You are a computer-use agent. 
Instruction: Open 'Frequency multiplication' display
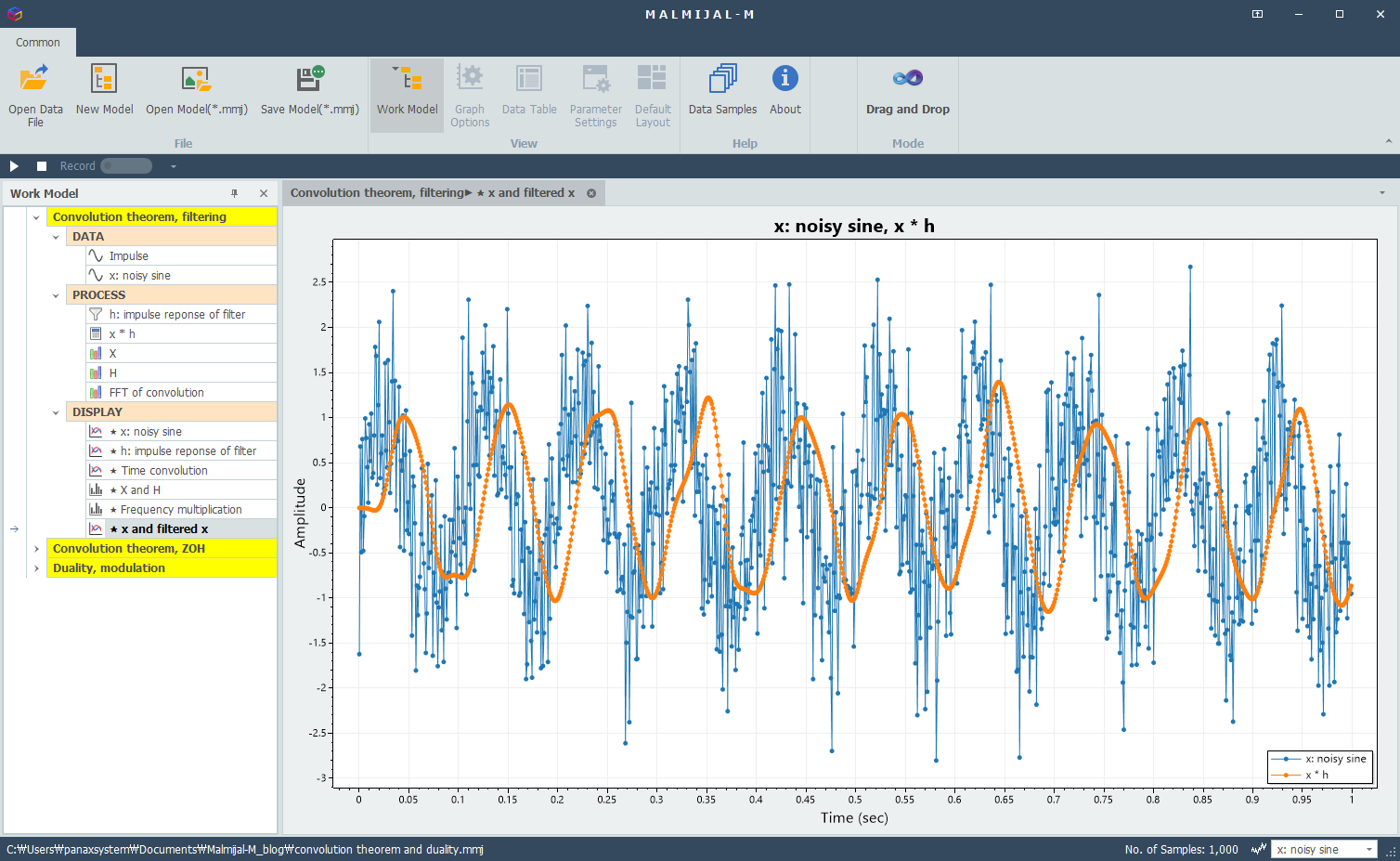[181, 510]
